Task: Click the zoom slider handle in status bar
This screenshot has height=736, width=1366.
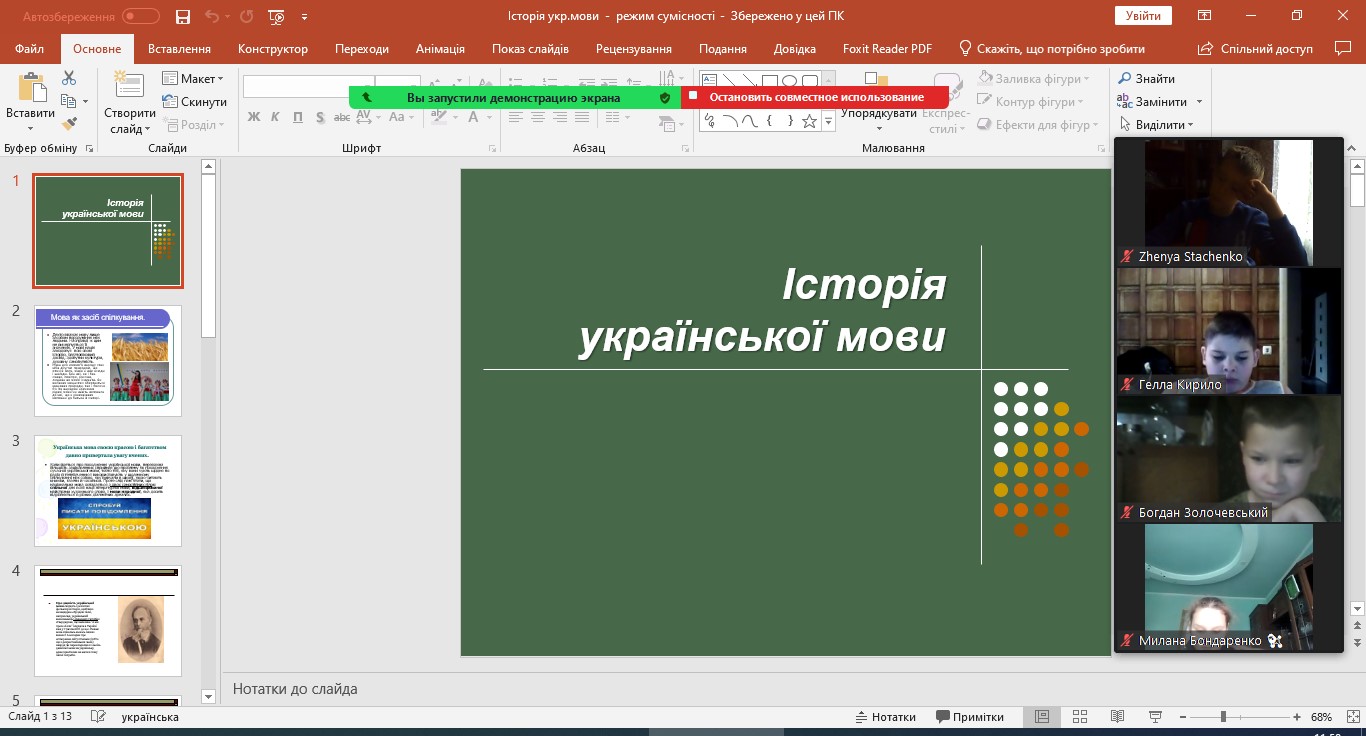Action: (1223, 717)
